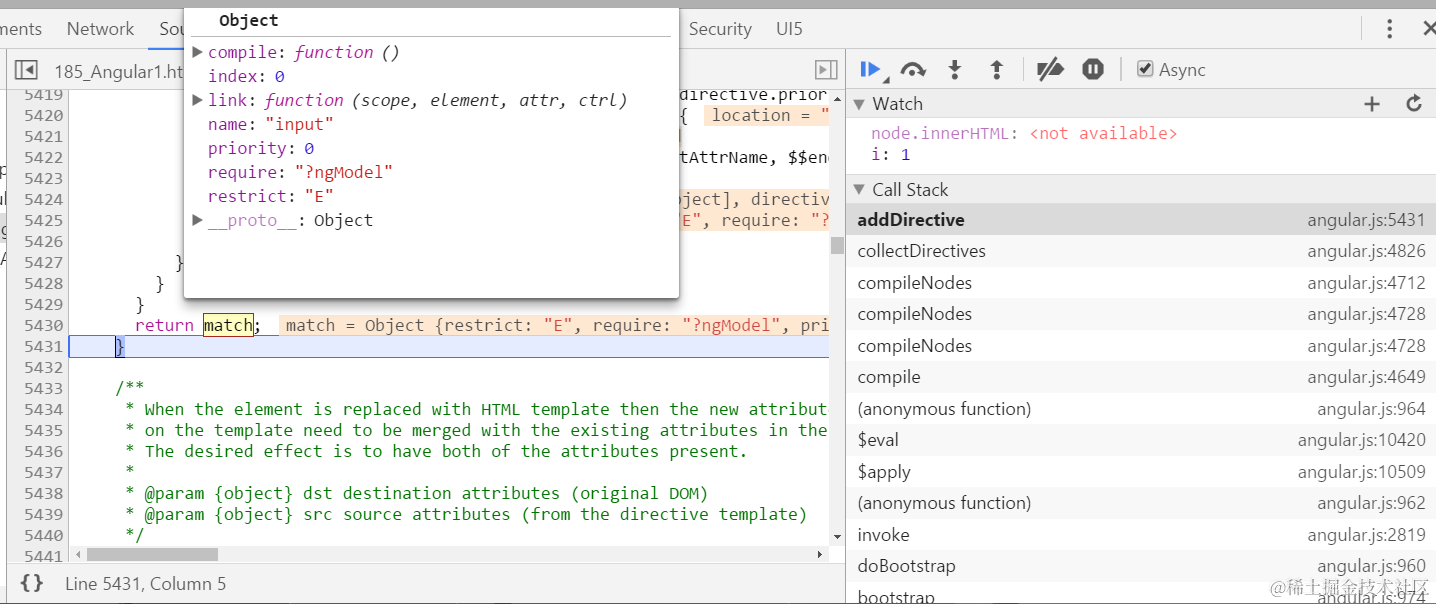Pretty print source with braces icon
This screenshot has width=1436, height=604.
(x=32, y=583)
